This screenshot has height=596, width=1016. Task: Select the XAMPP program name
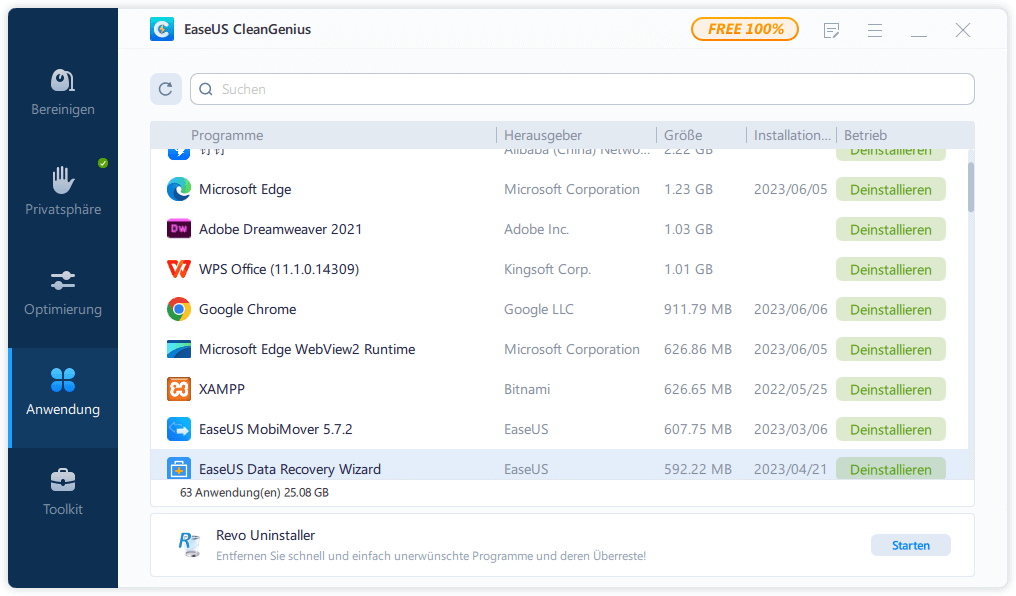coord(222,389)
